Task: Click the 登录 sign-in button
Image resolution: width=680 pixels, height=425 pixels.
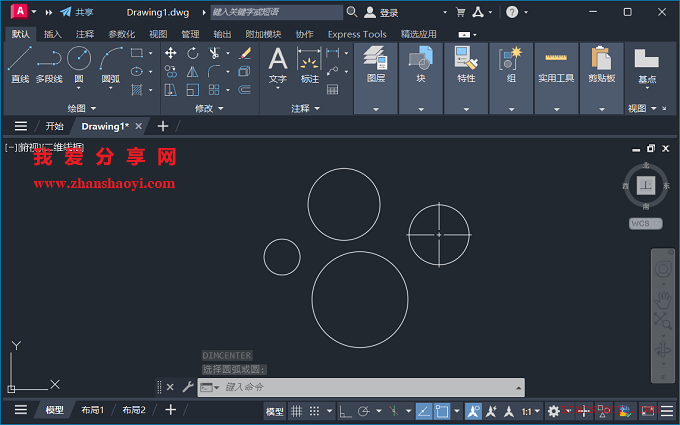Action: click(381, 13)
